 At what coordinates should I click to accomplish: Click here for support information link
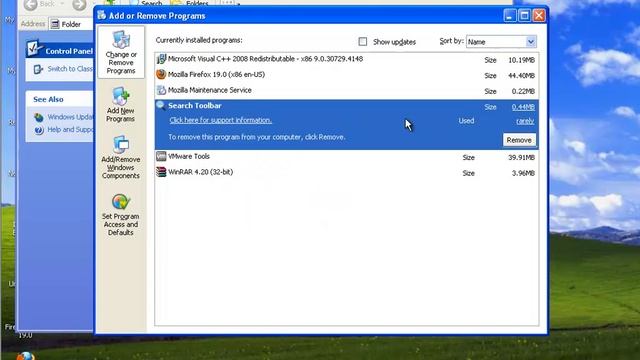coord(220,120)
